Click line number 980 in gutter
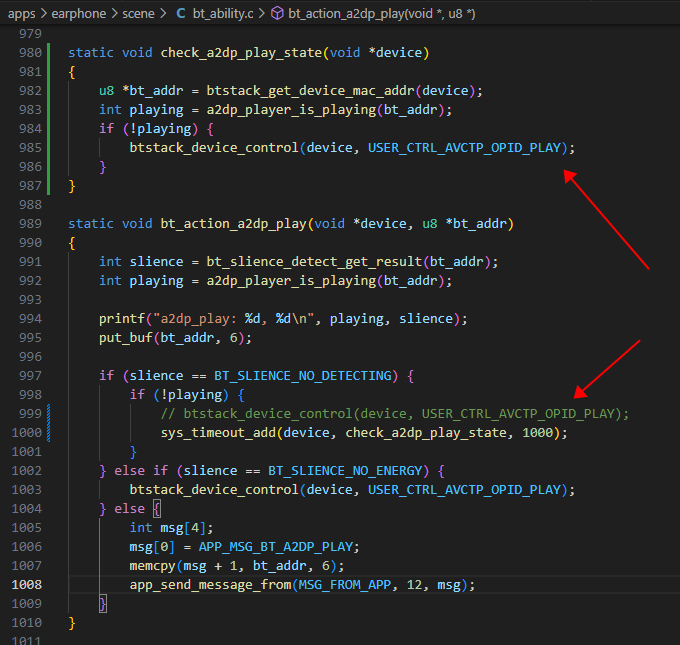680x645 pixels. point(30,52)
